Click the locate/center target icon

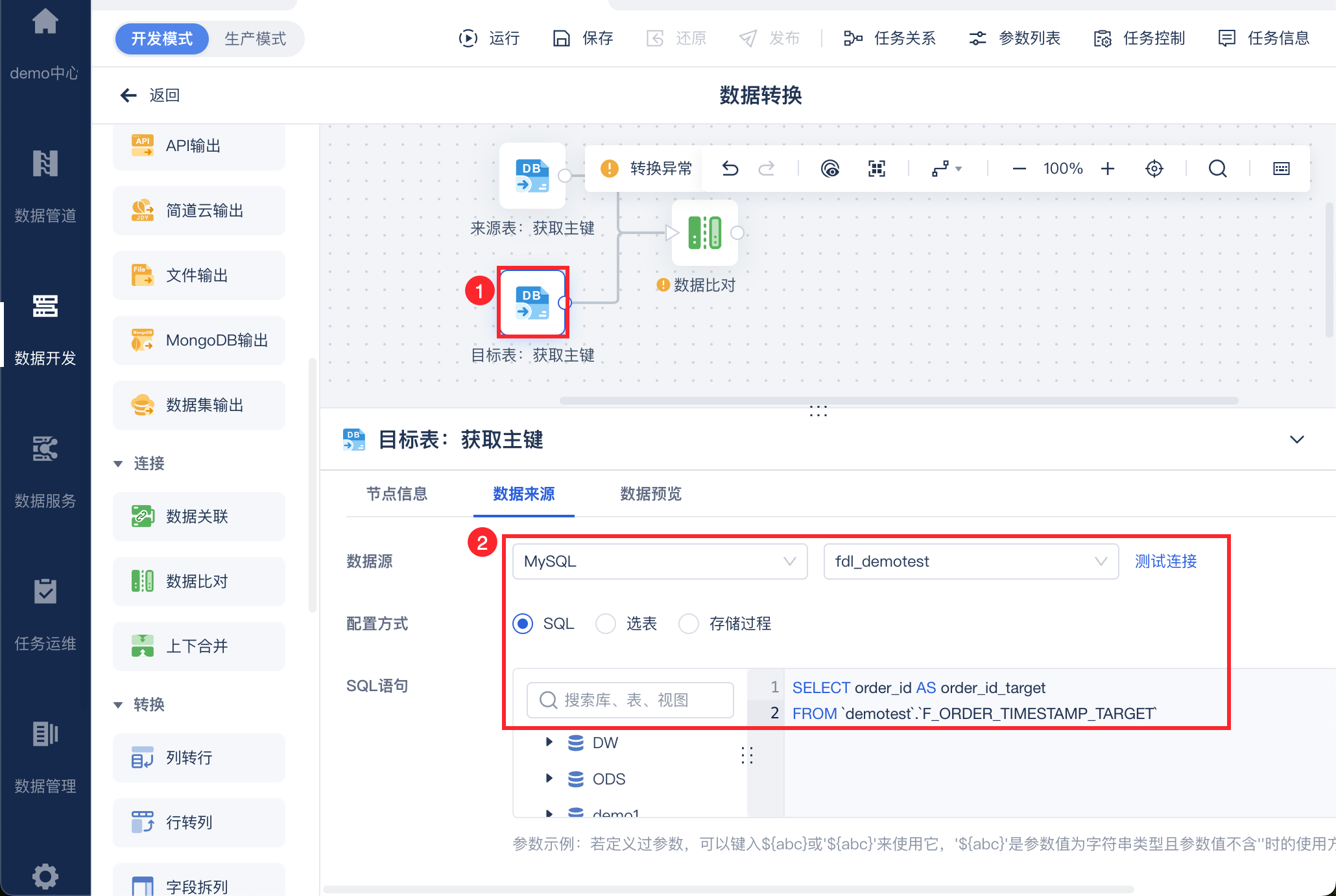click(1154, 169)
